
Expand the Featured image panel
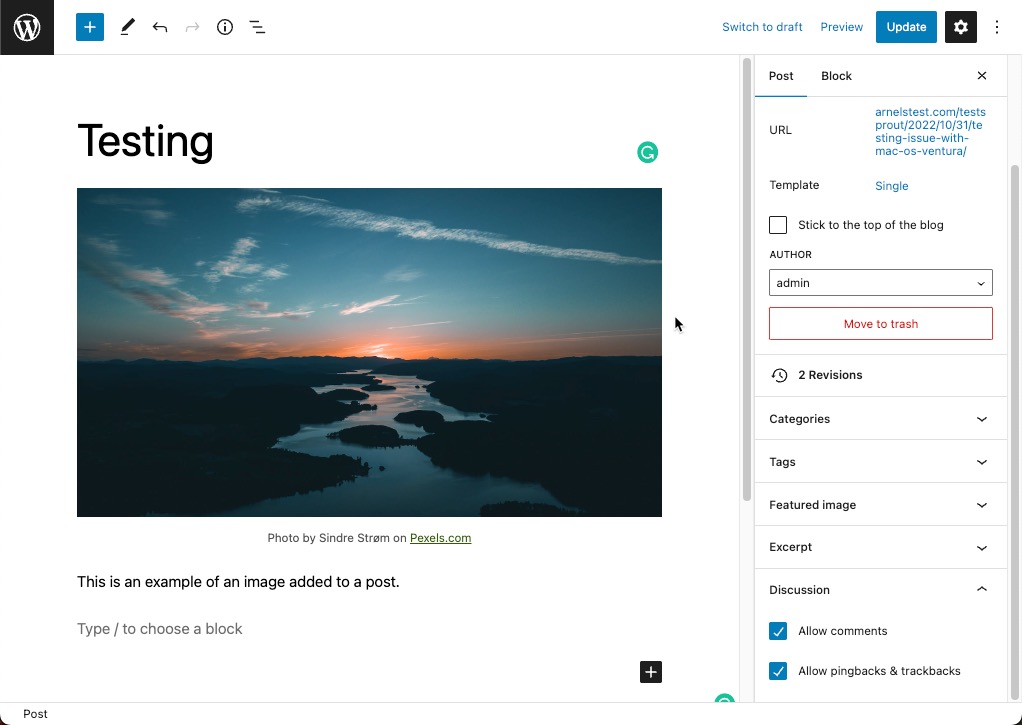coord(880,505)
